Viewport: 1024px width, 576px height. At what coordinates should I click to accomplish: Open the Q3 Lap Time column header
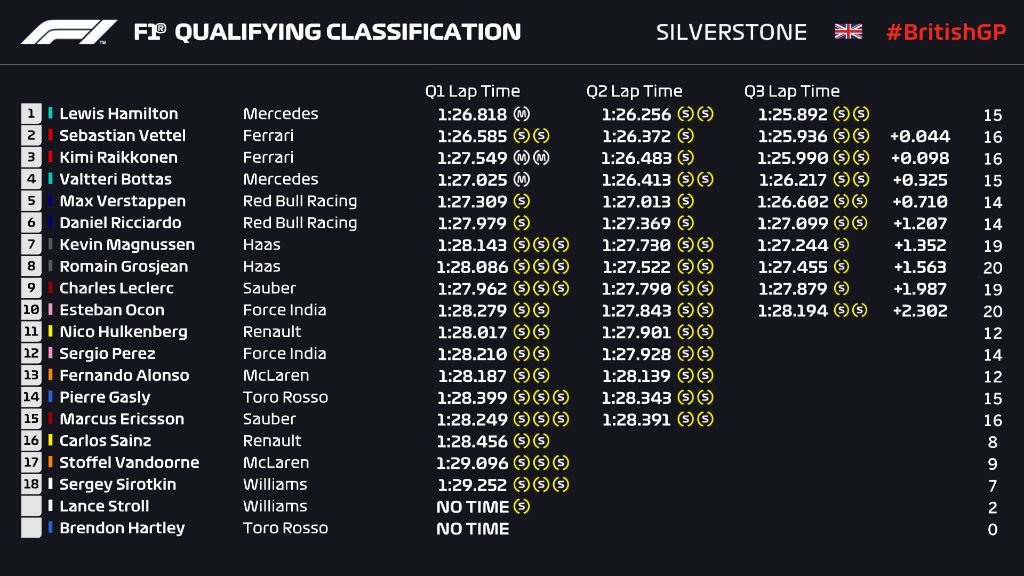[792, 91]
